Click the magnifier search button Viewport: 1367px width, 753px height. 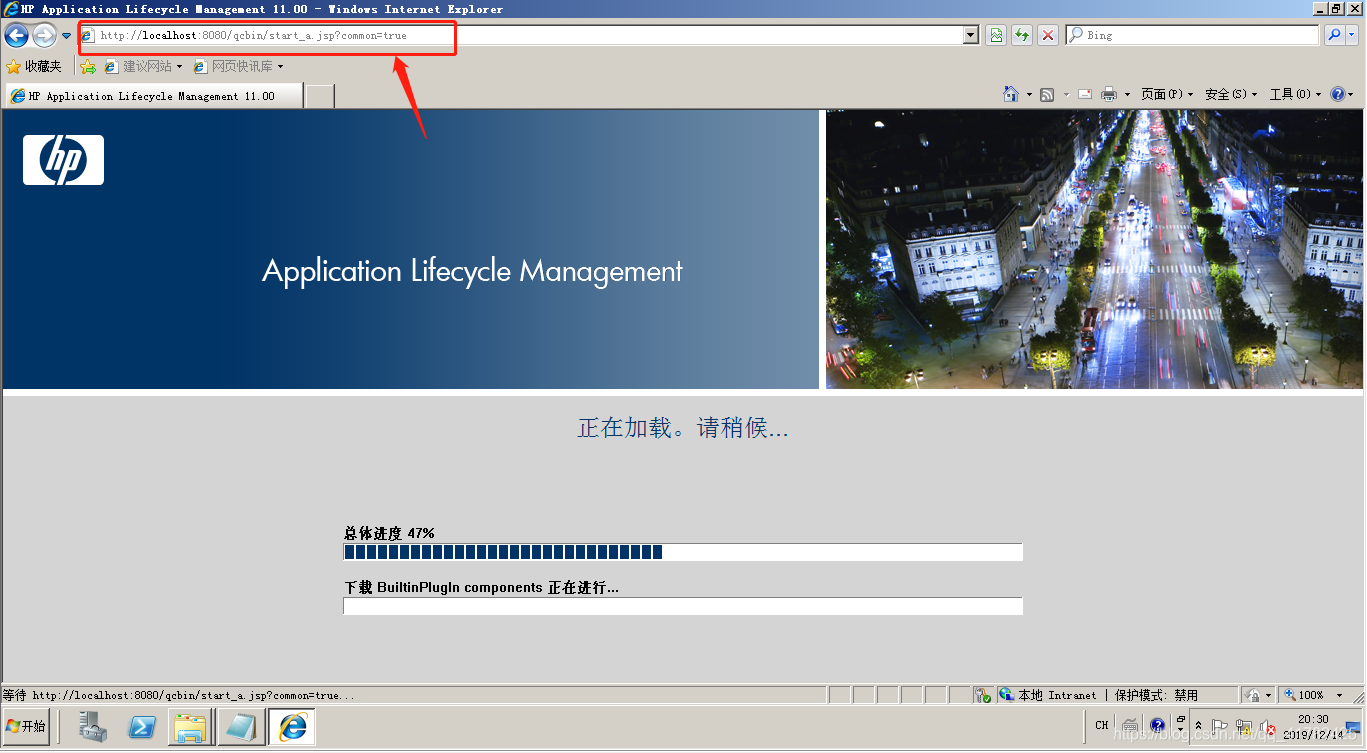tap(1334, 36)
